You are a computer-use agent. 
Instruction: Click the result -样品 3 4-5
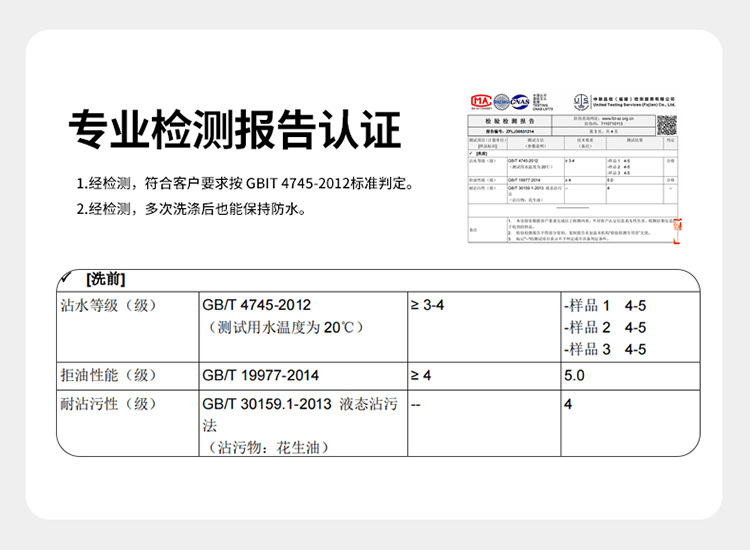pyautogui.click(x=606, y=349)
